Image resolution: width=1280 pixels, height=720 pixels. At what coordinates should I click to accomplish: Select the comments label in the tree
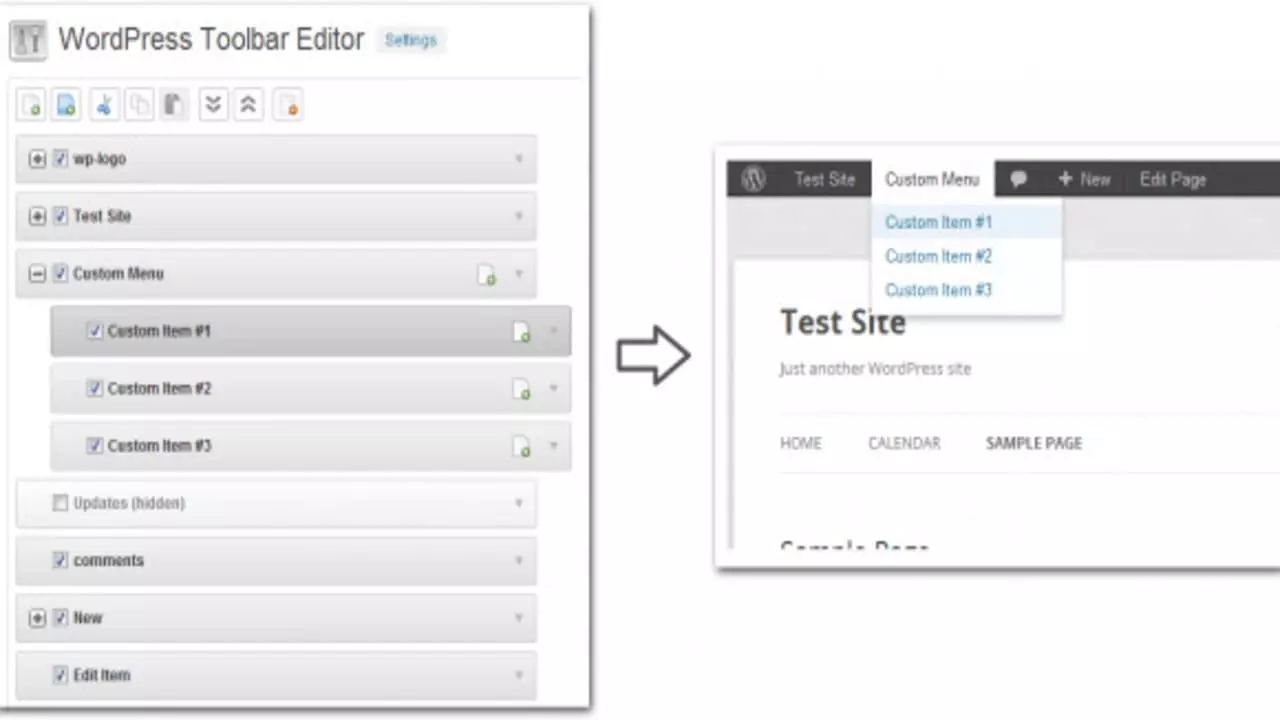pyautogui.click(x=108, y=560)
